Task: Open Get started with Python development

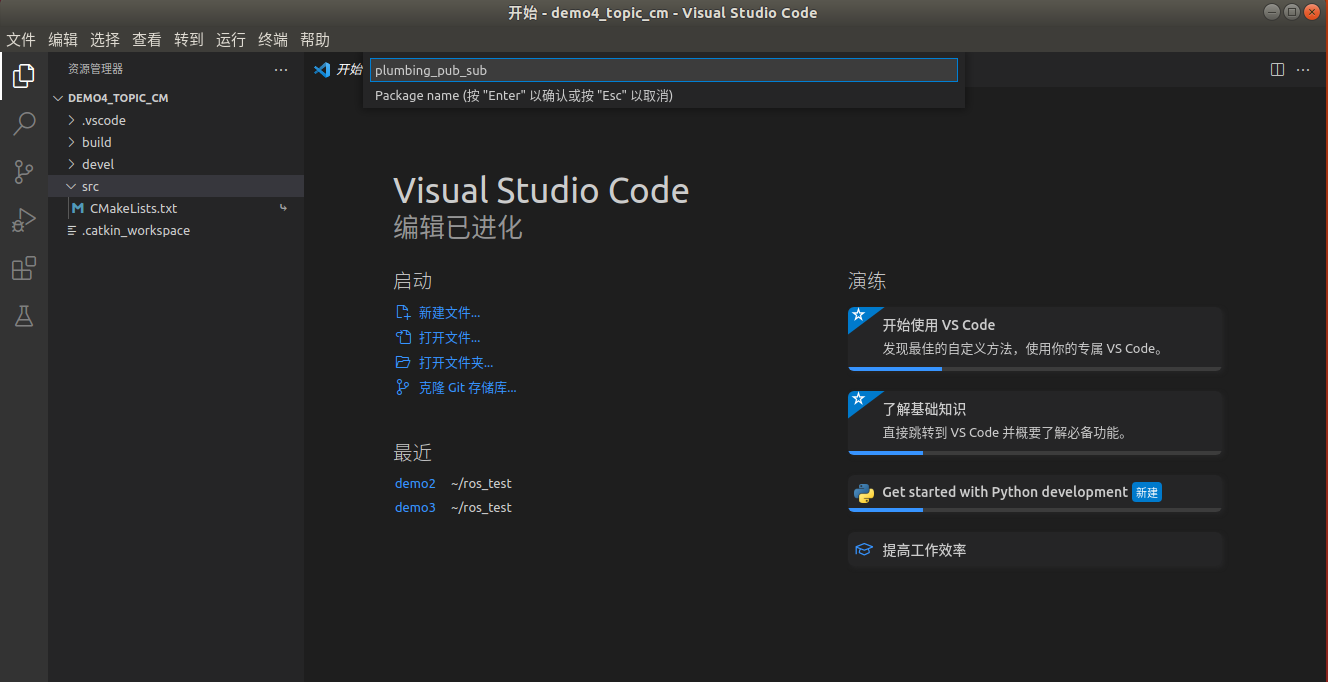Action: point(1035,493)
